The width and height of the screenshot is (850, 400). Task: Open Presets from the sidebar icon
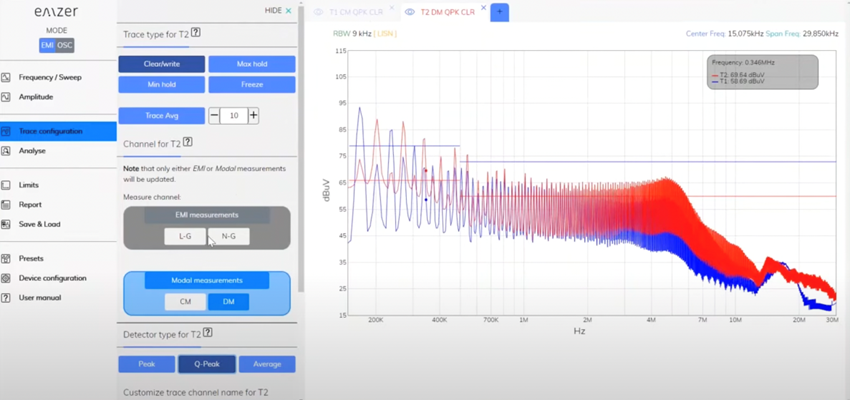pos(6,259)
